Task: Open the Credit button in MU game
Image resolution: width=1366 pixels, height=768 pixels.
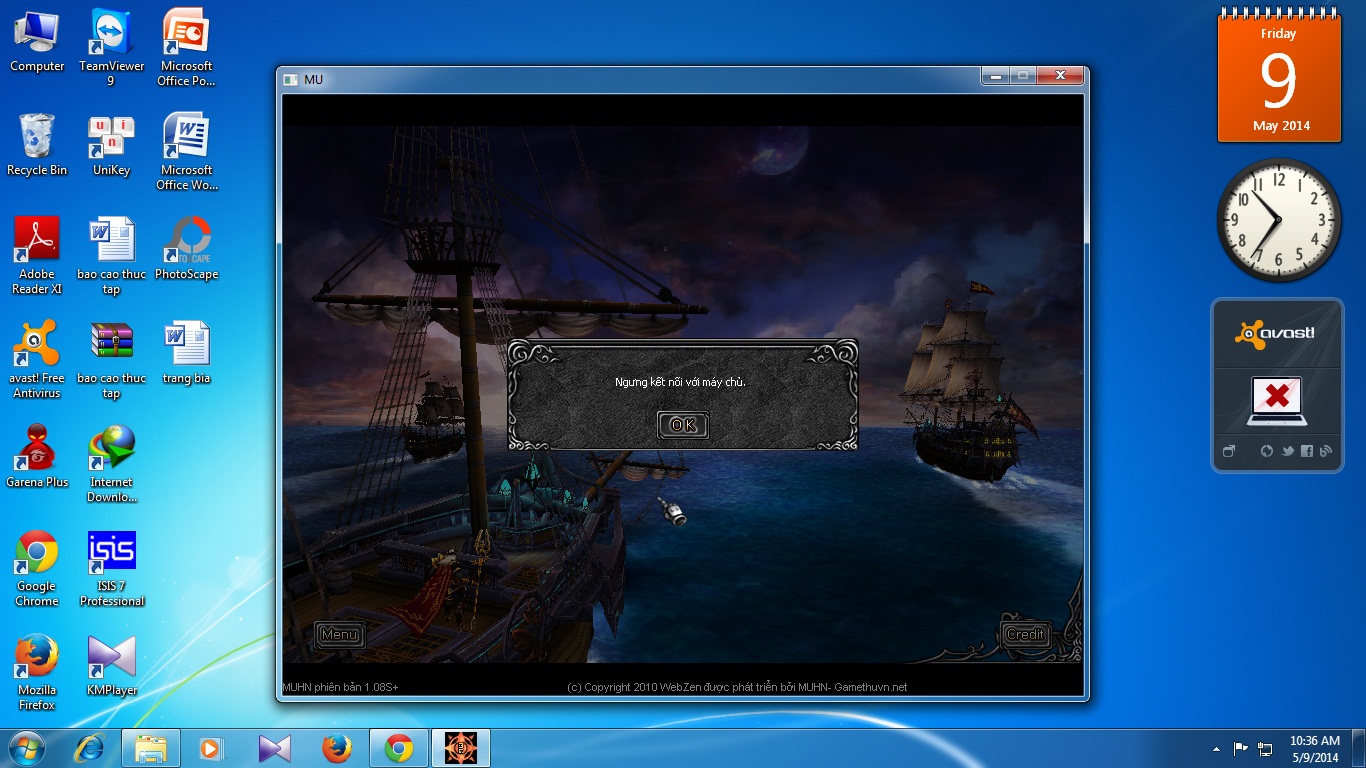Action: pyautogui.click(x=1025, y=634)
